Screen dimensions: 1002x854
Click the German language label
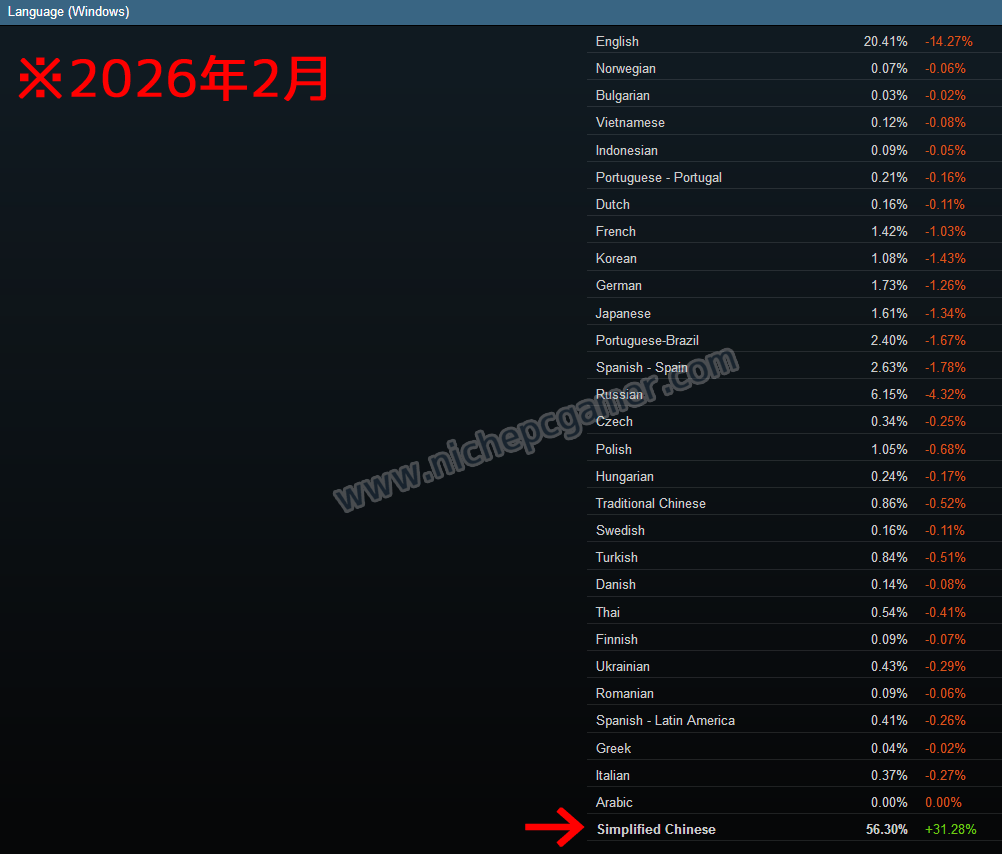click(618, 285)
